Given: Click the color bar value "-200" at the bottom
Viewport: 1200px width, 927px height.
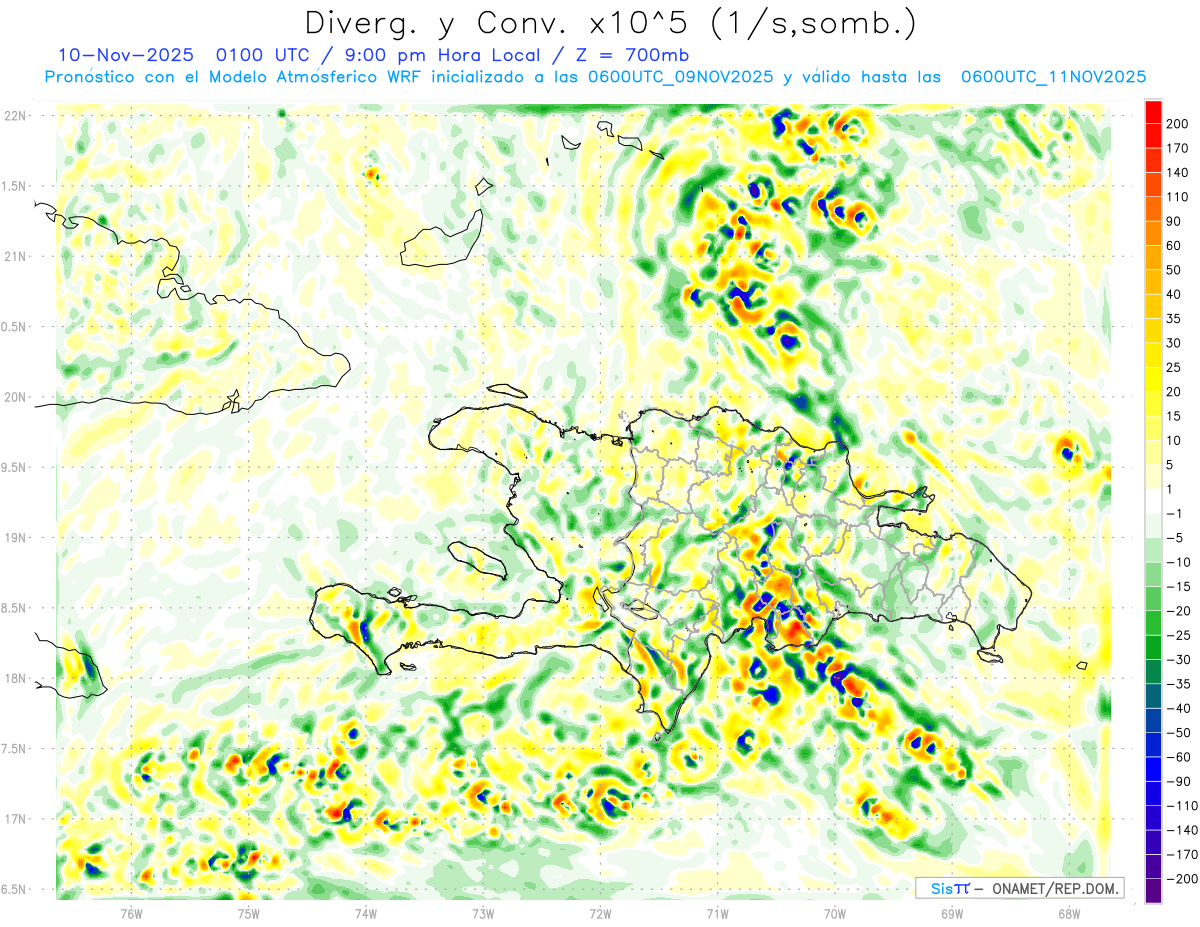Looking at the screenshot, I should pyautogui.click(x=1182, y=878).
